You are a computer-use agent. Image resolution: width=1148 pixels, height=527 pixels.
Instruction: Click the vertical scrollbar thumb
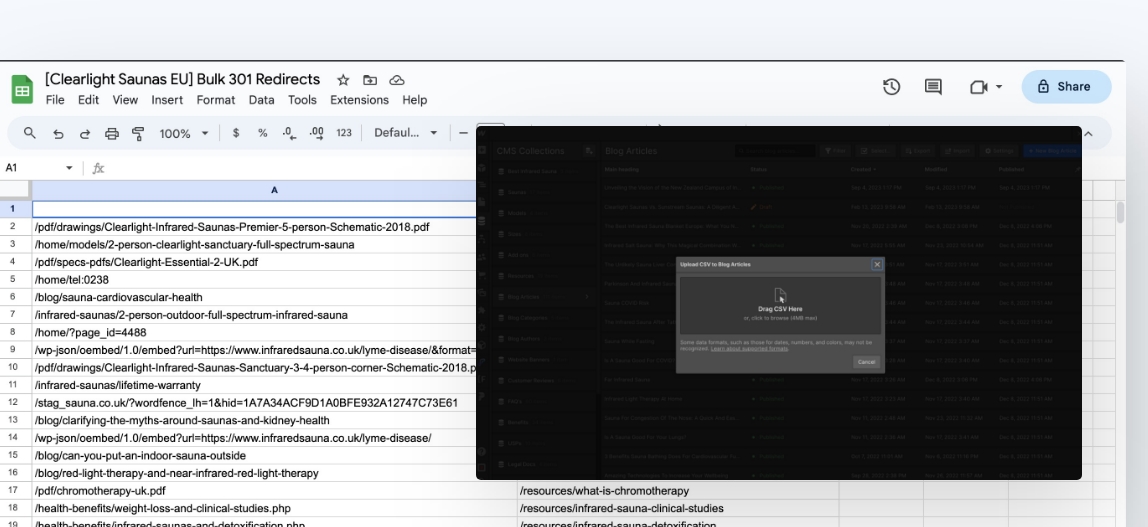coord(1120,212)
